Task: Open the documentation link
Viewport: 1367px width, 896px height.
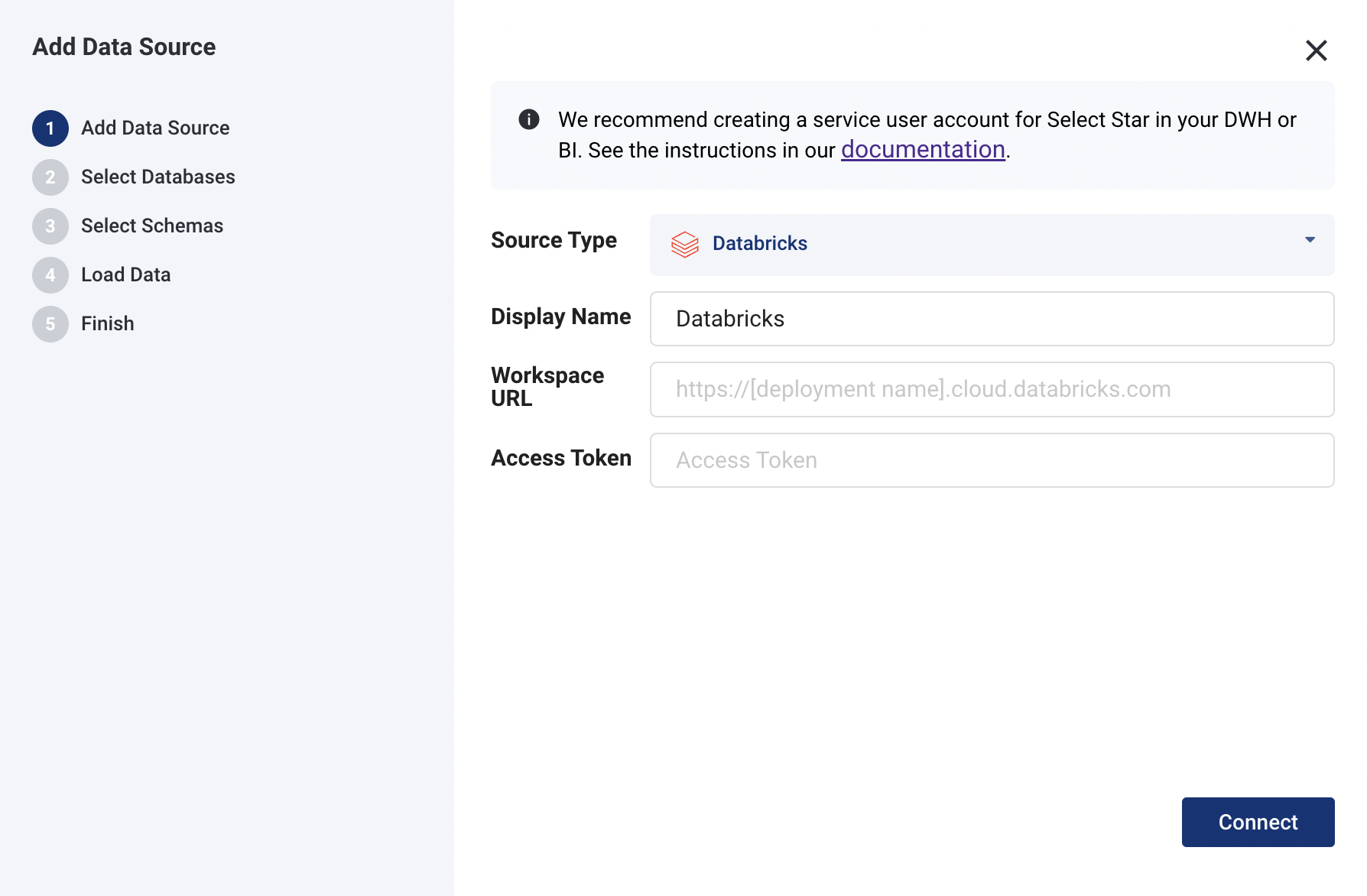Action: click(x=923, y=150)
